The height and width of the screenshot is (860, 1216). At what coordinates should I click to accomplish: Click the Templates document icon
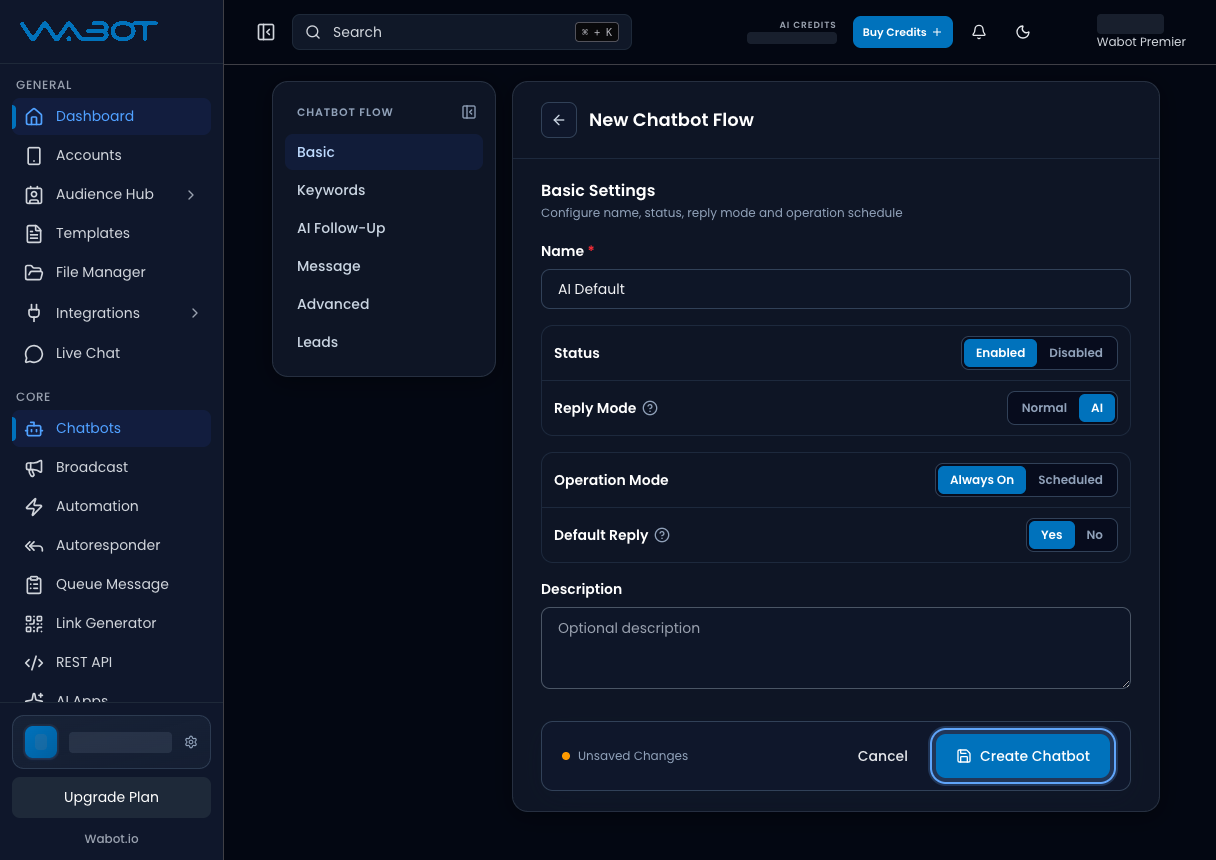(x=34, y=233)
